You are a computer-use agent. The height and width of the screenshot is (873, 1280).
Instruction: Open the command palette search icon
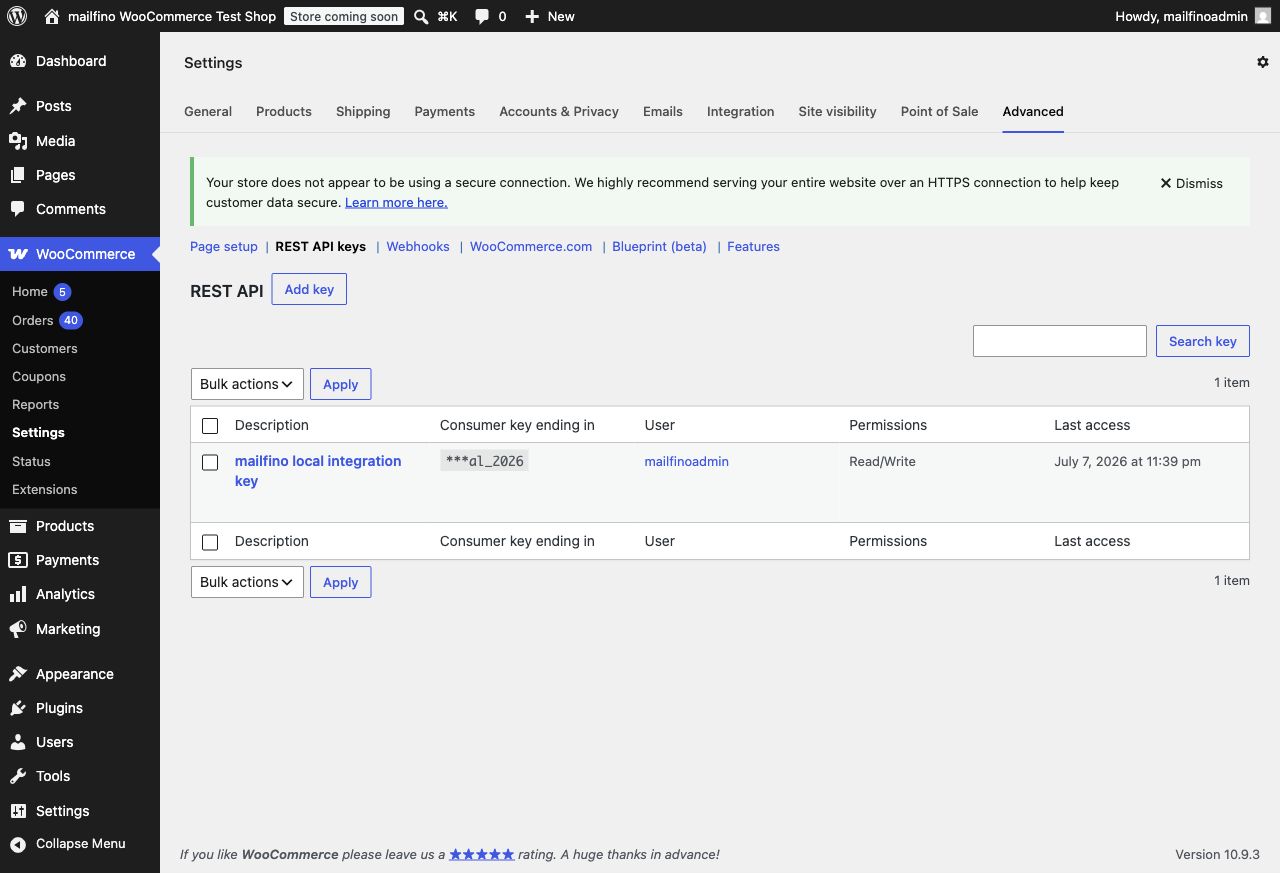pos(421,17)
